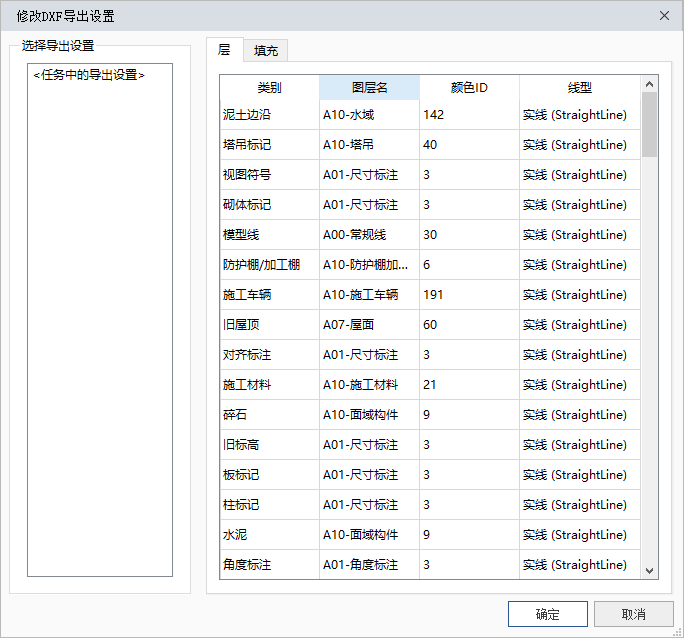This screenshot has height=638, width=684.
Task: Select the 碎石 category cell
Action: (270, 415)
